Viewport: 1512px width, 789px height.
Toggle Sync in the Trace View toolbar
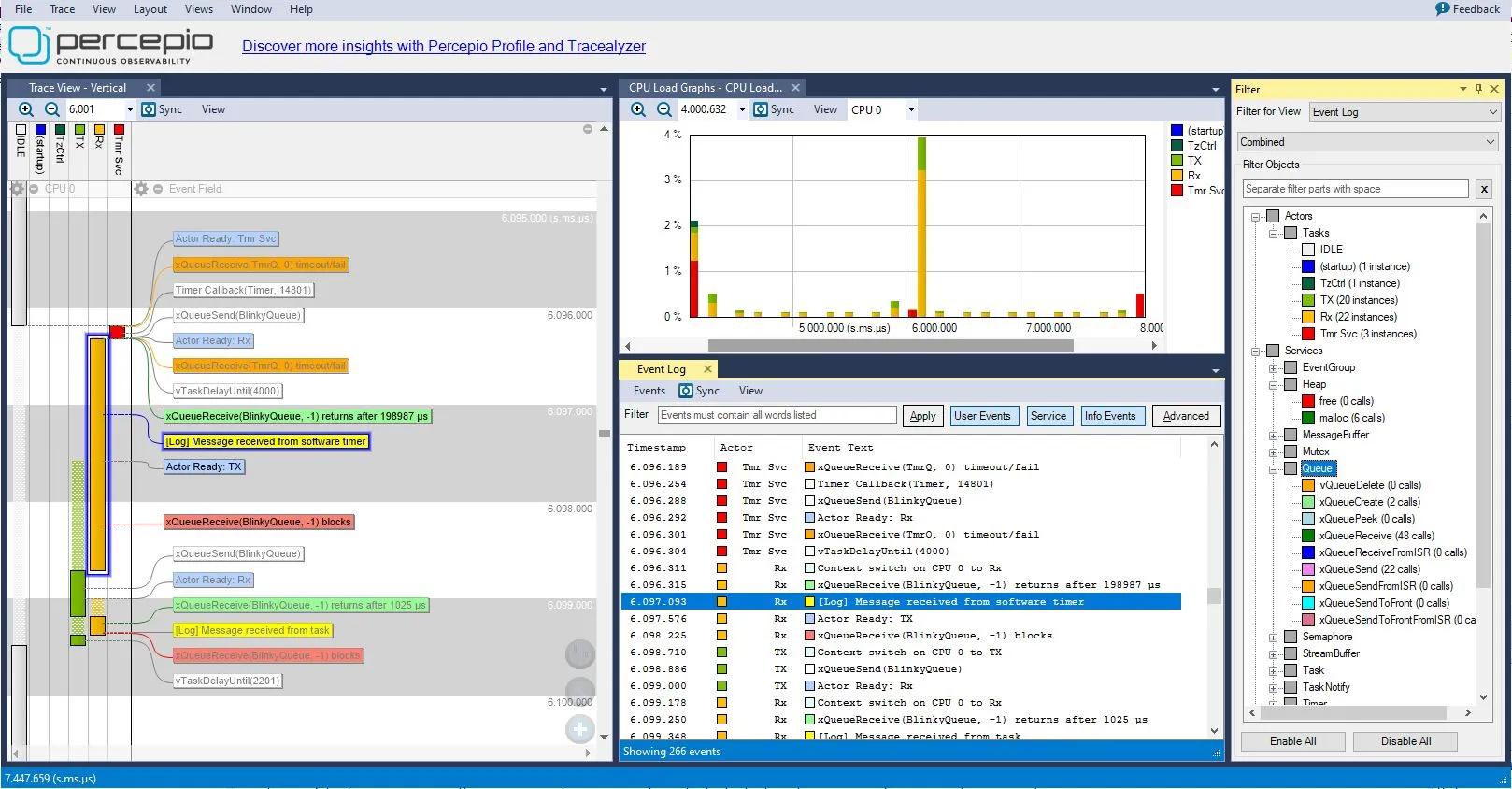click(162, 109)
